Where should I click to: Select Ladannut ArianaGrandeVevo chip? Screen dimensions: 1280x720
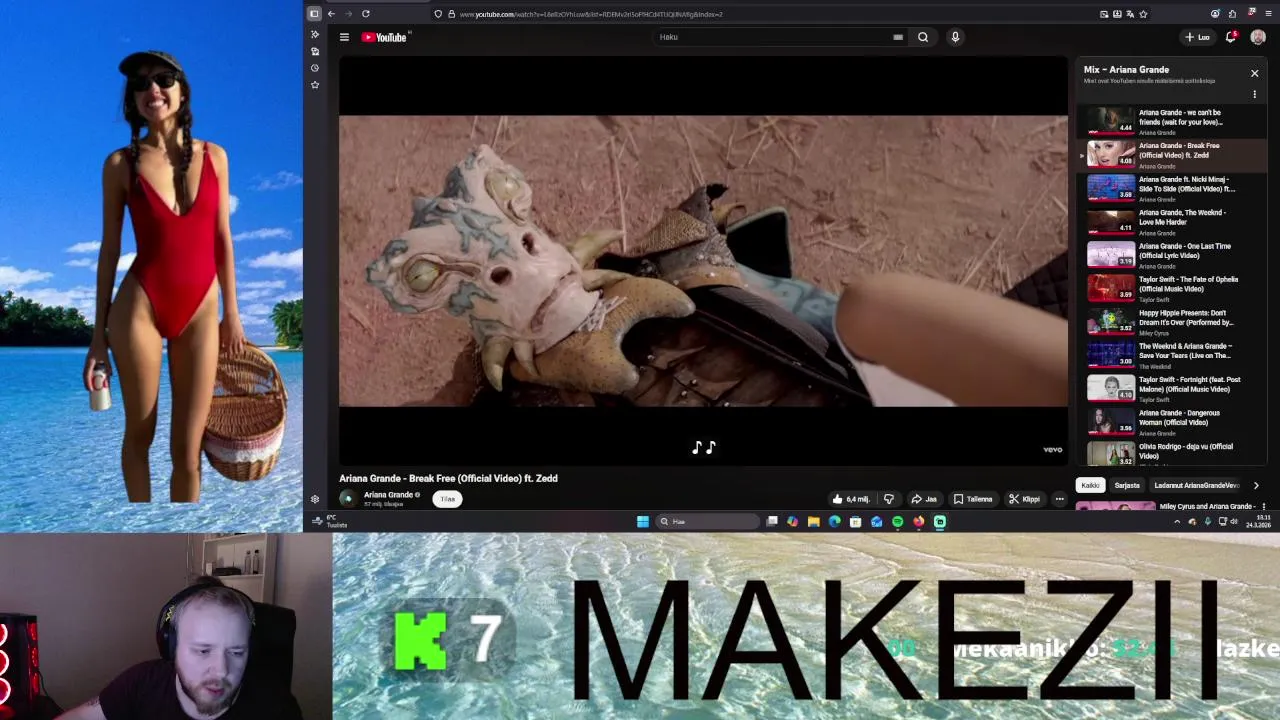1197,485
